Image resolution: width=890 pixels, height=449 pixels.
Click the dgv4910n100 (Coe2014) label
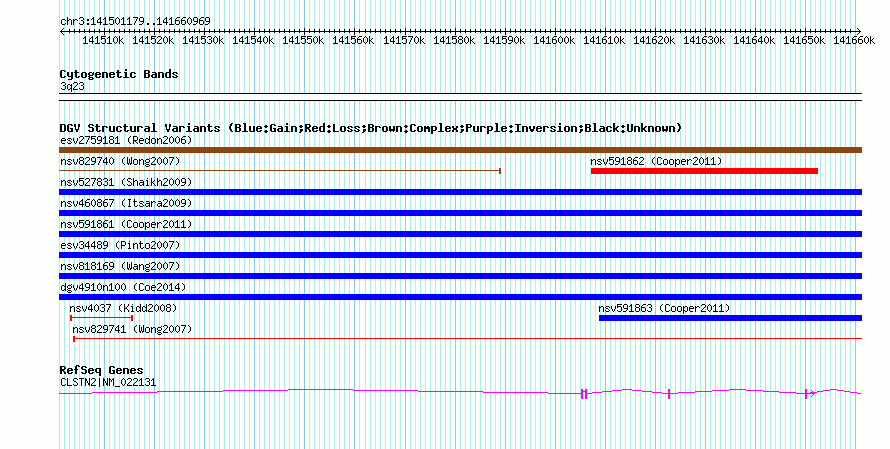(123, 287)
